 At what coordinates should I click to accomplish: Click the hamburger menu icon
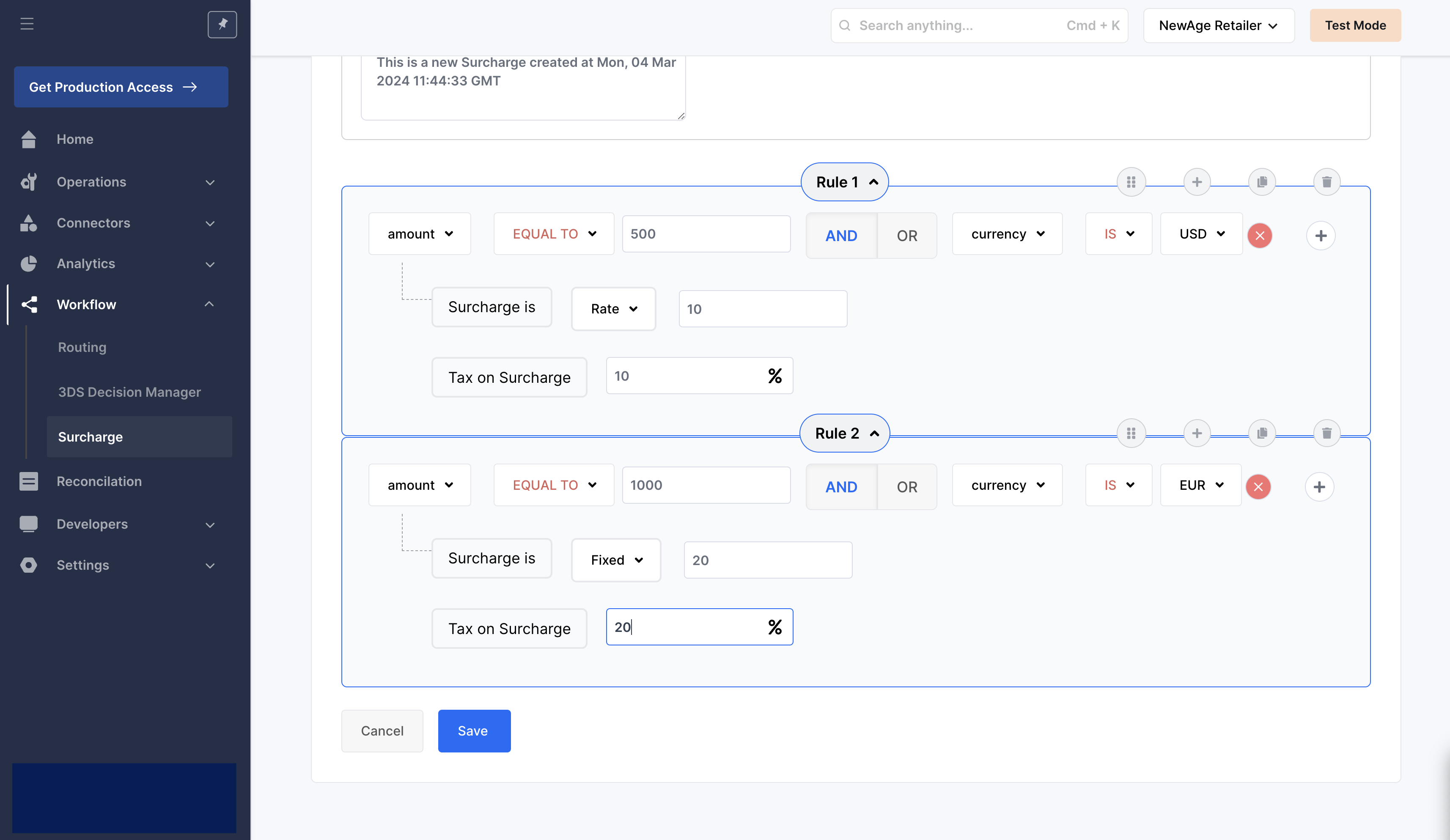pyautogui.click(x=27, y=24)
